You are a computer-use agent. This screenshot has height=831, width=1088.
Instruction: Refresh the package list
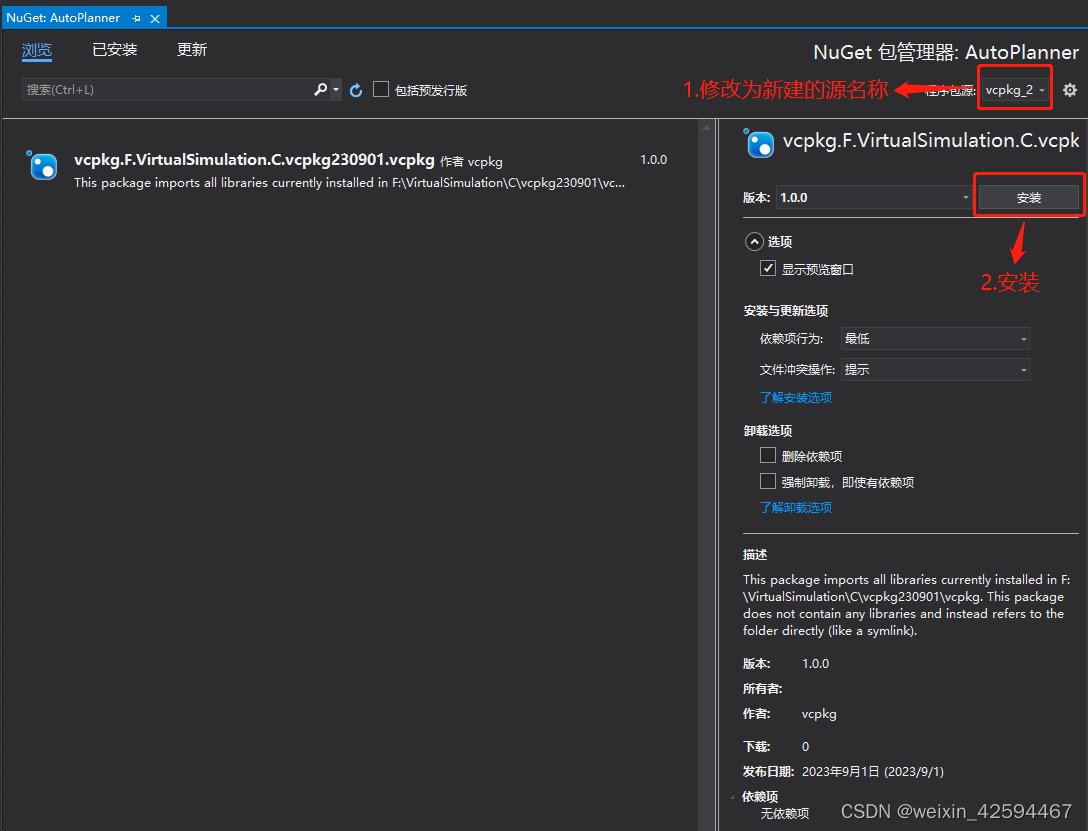click(x=356, y=89)
